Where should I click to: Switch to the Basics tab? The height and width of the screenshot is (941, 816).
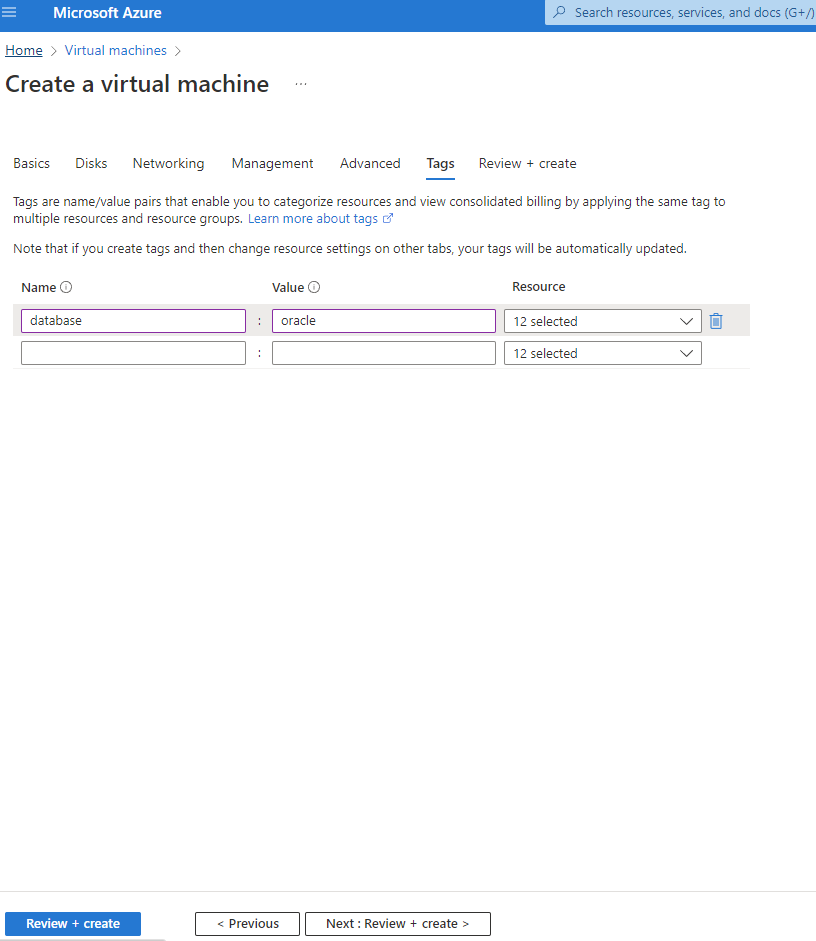[x=31, y=163]
